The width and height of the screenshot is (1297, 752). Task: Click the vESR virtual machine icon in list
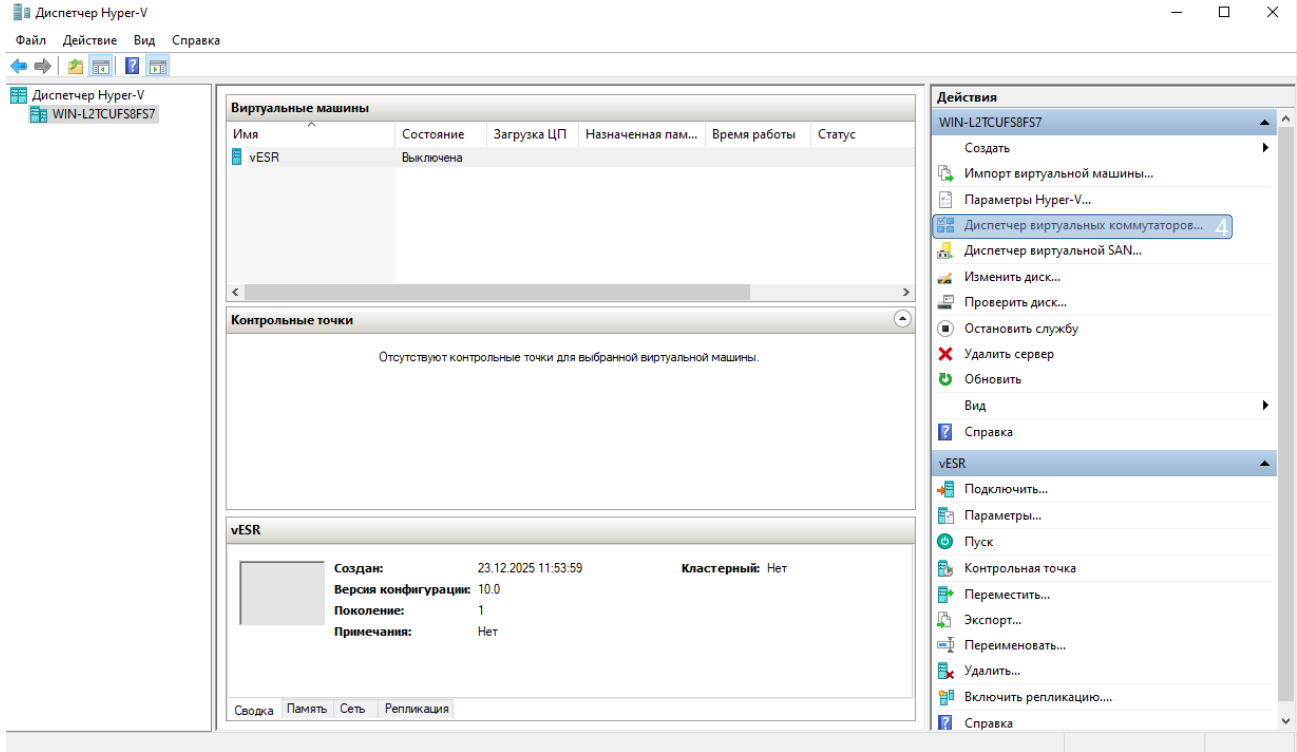click(x=237, y=157)
